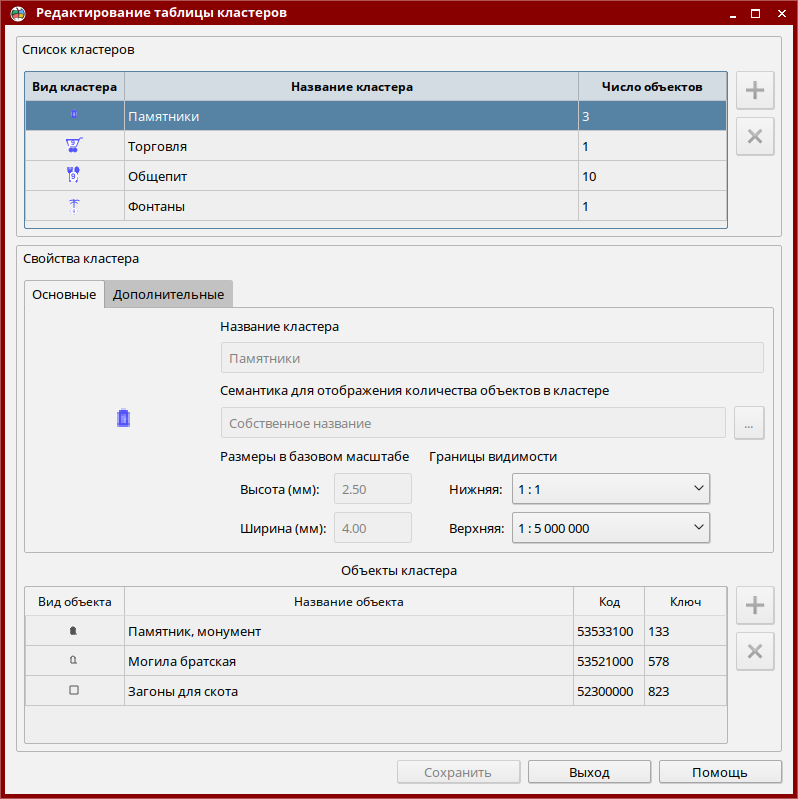The image size is (798, 799).
Task: Click key value 823 cell
Action: pyautogui.click(x=685, y=691)
